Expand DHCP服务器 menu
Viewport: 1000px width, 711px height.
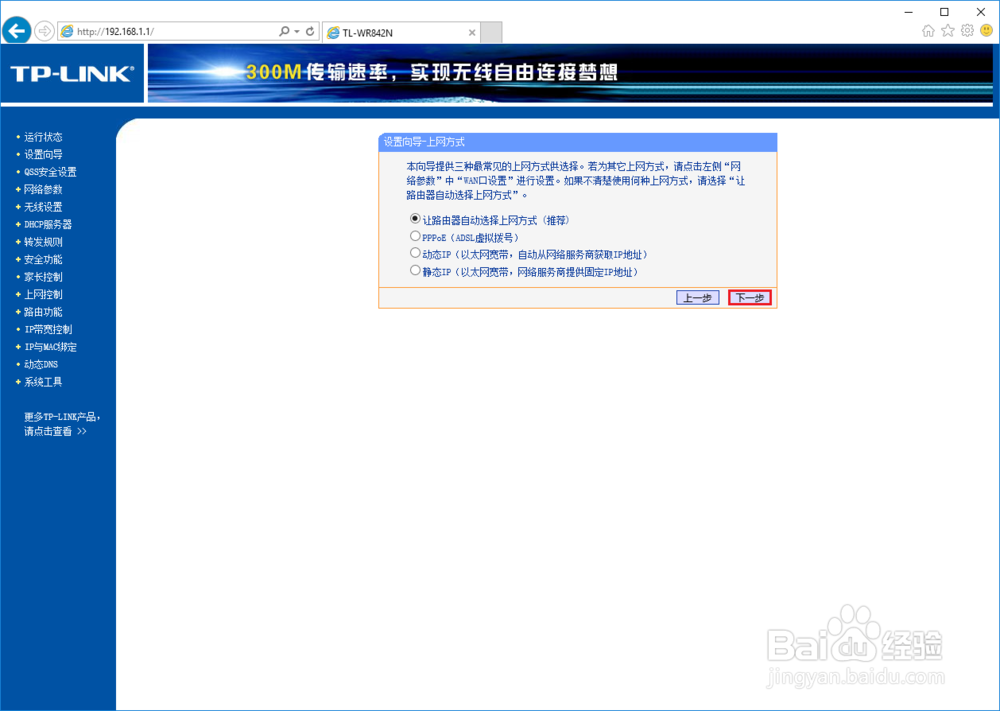(48, 224)
